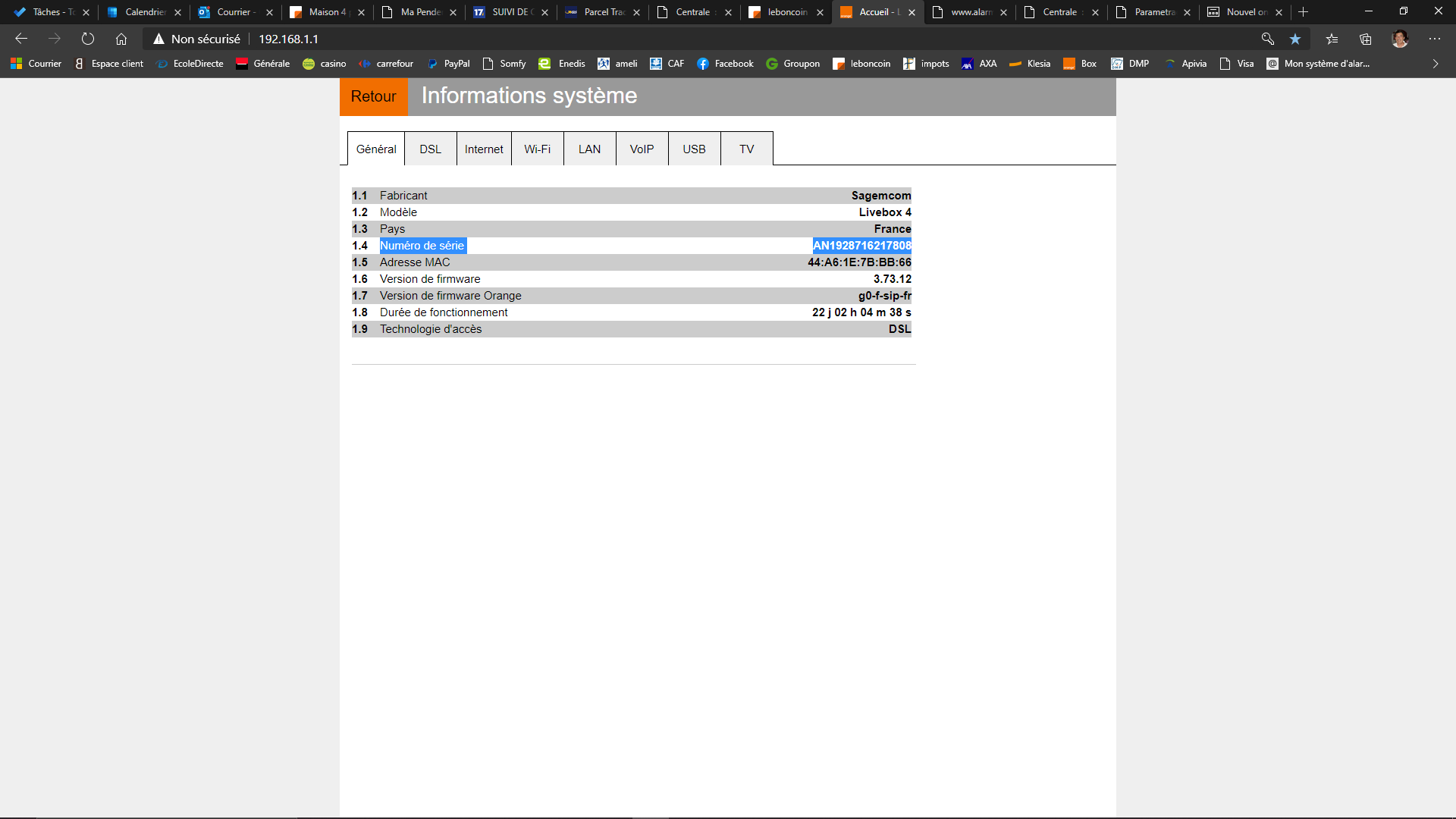The height and width of the screenshot is (819, 1456).
Task: Open the favorites list icon
Action: pos(1332,39)
